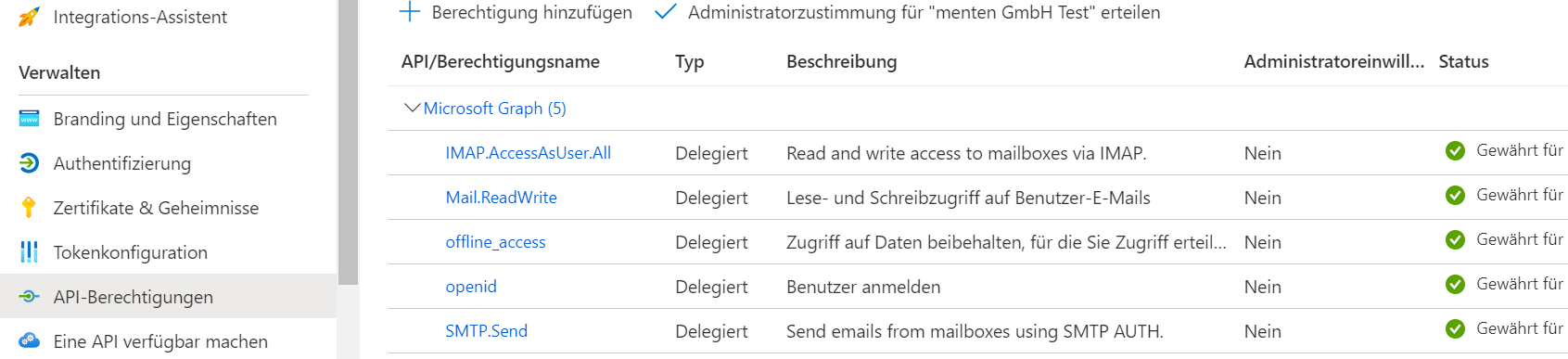Click the Authentifizierung arrow icon
This screenshot has height=359, width=1568.
click(29, 163)
